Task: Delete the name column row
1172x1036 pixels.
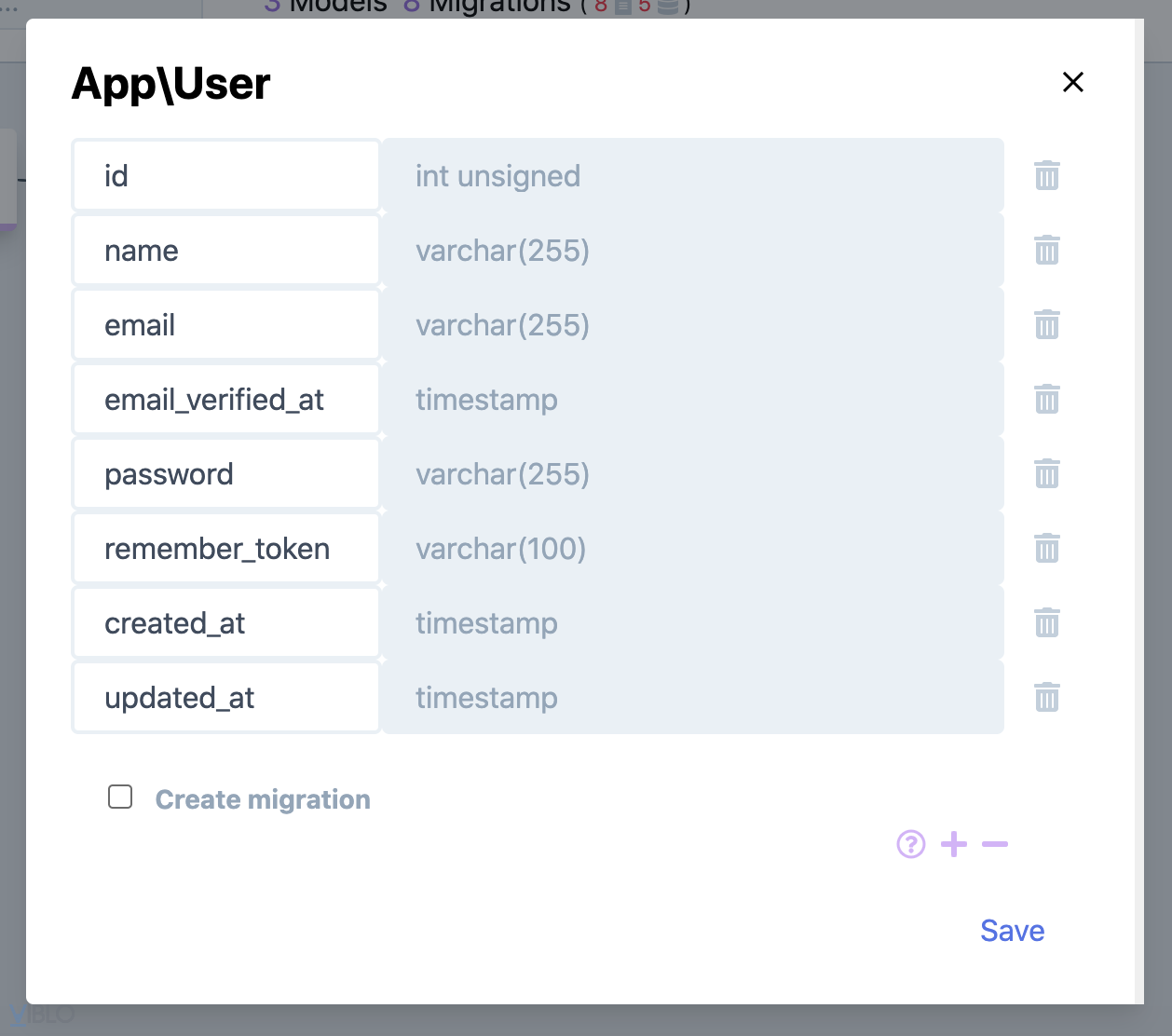Action: point(1047,250)
